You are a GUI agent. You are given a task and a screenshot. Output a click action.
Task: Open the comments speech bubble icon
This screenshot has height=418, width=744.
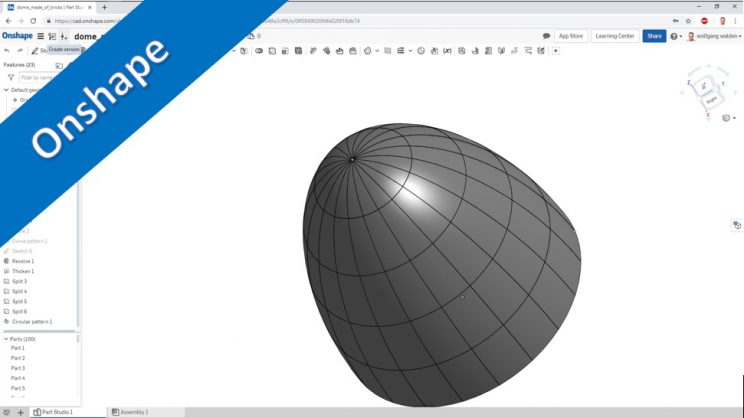pyautogui.click(x=546, y=36)
